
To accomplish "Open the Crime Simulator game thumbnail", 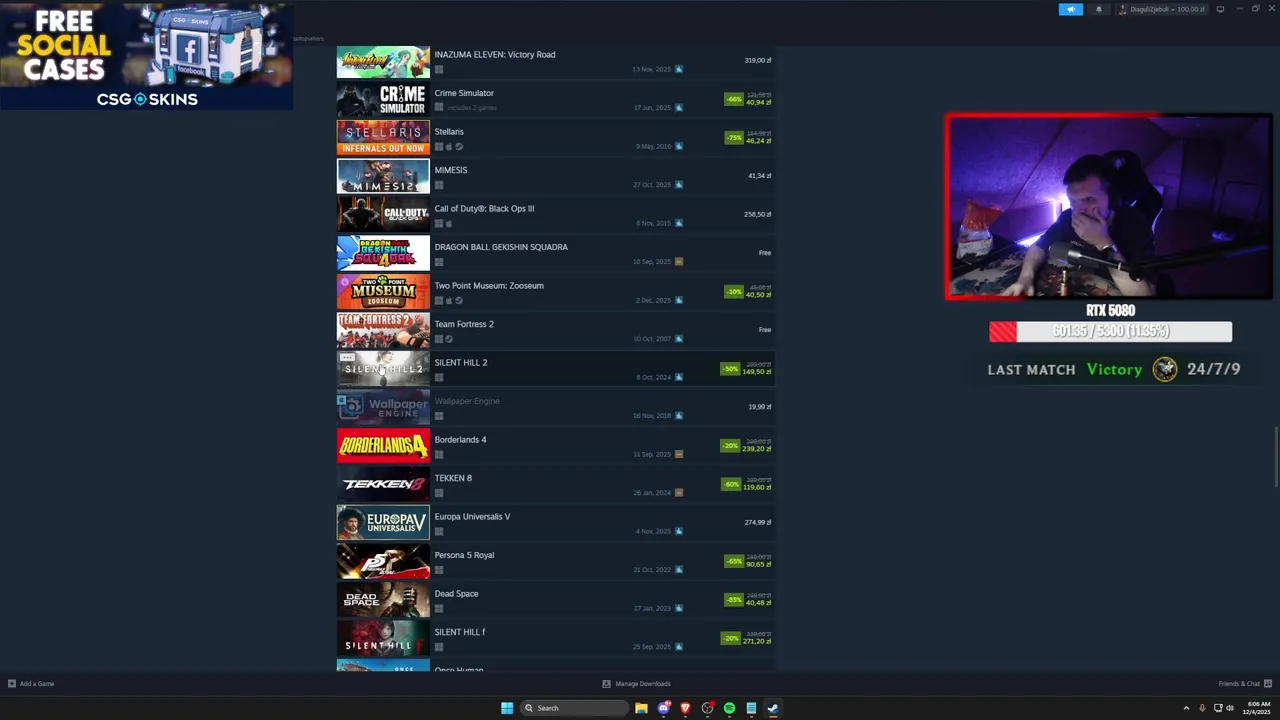I will [x=383, y=100].
